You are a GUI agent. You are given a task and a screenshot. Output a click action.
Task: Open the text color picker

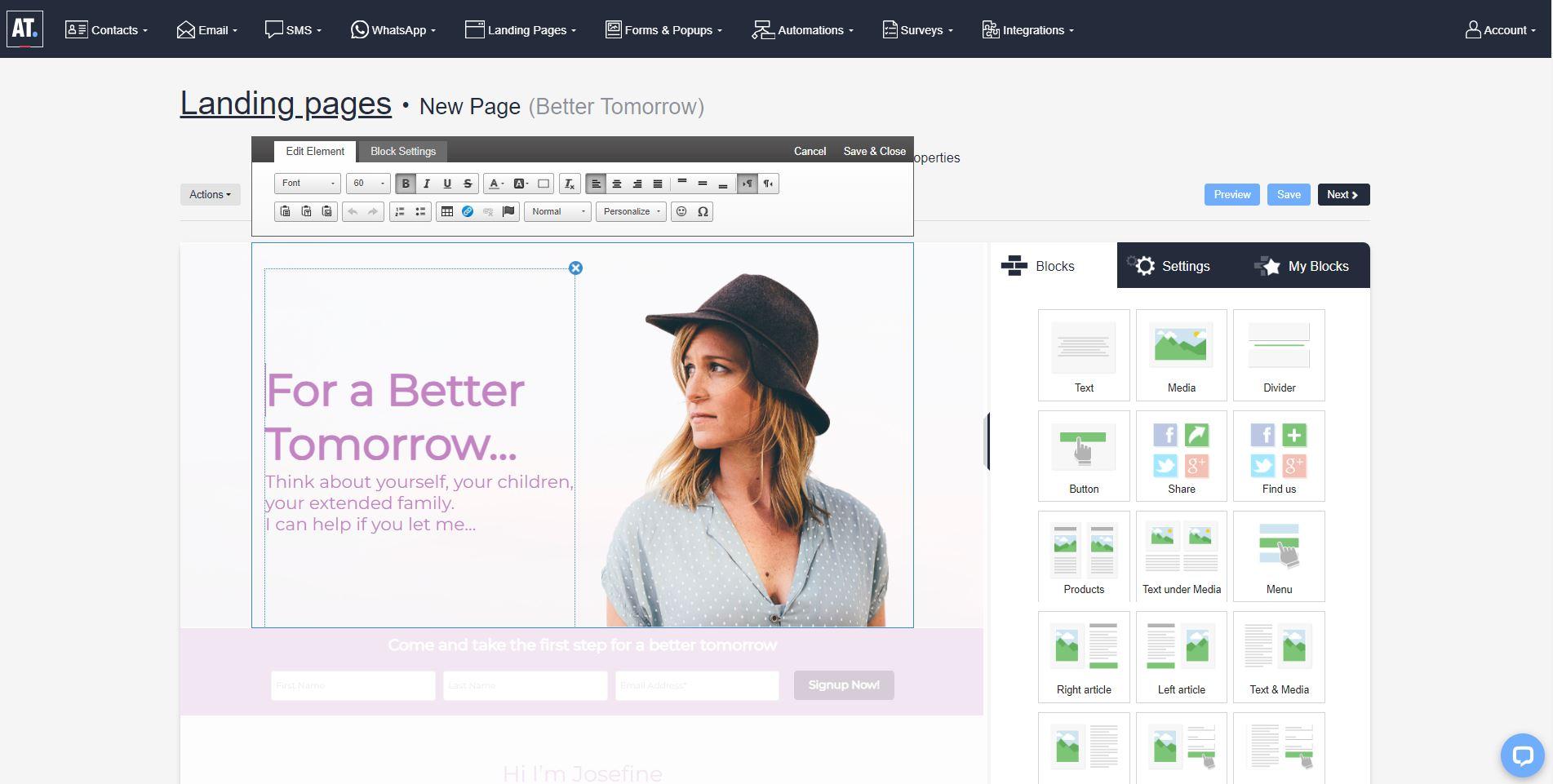[495, 184]
